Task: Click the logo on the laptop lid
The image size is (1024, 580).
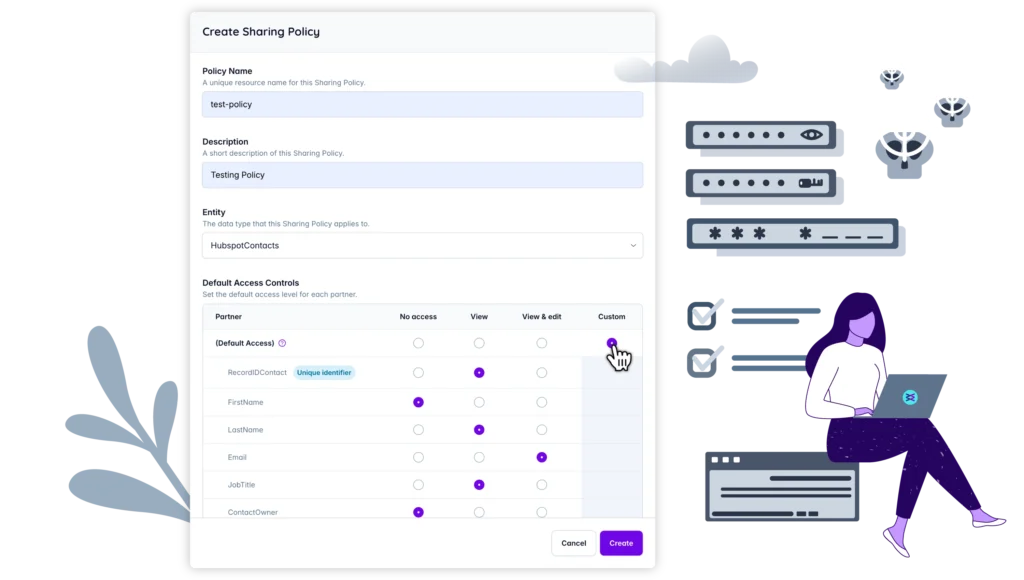Action: click(x=910, y=397)
